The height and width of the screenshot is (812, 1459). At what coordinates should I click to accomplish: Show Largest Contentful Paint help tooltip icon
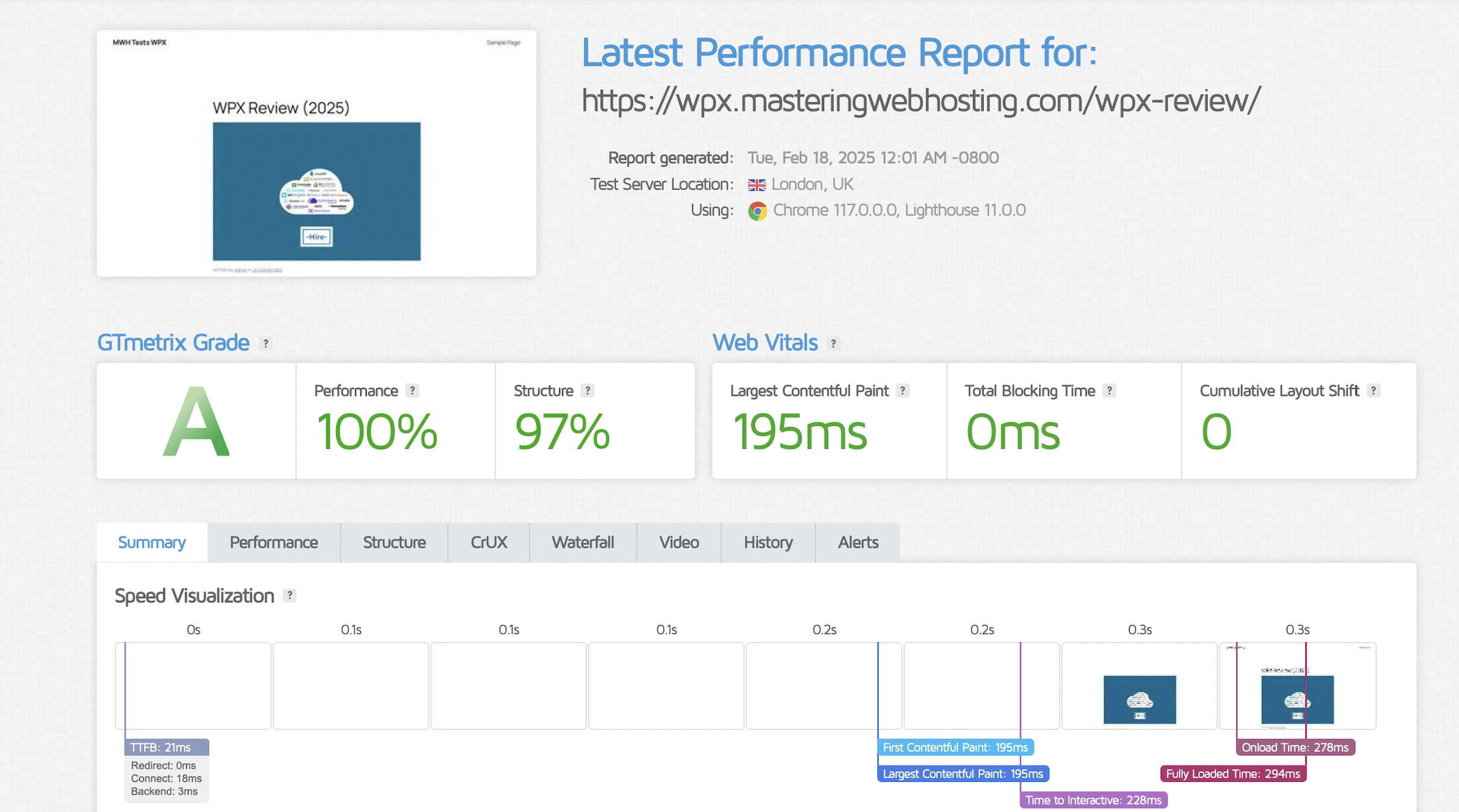point(902,390)
